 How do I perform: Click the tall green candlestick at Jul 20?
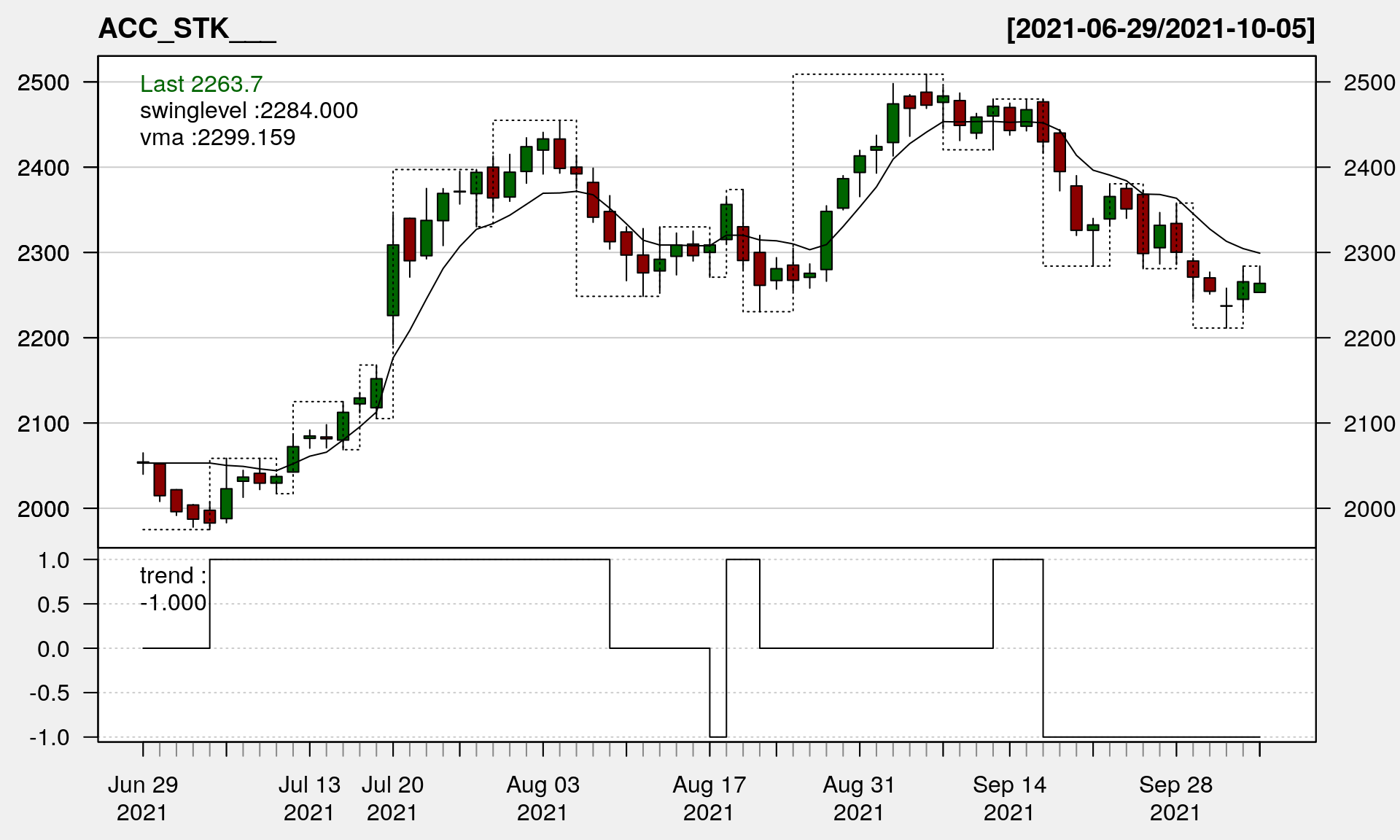tap(393, 280)
